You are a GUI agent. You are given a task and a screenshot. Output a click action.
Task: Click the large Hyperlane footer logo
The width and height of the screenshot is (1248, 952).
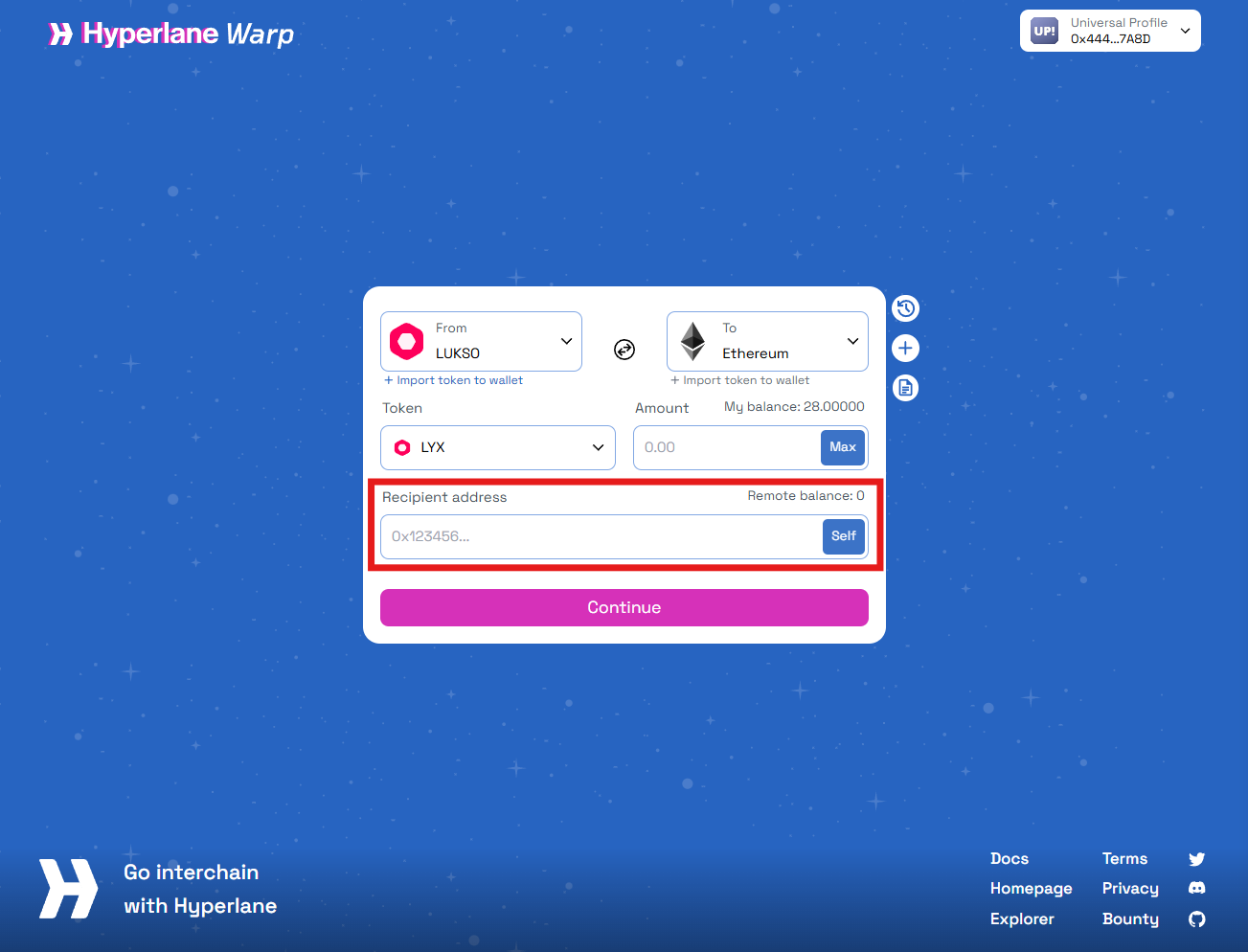68,889
